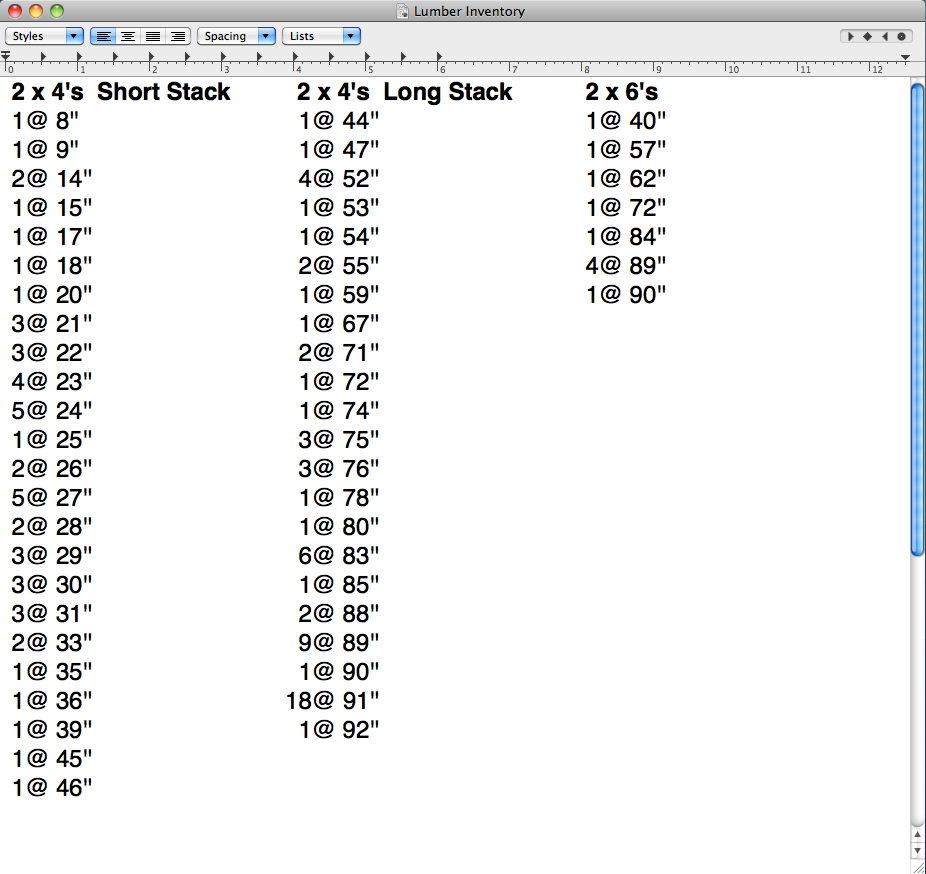Pick the left tab stop icon from tab well
The width and height of the screenshot is (926, 874).
pyautogui.click(x=850, y=37)
